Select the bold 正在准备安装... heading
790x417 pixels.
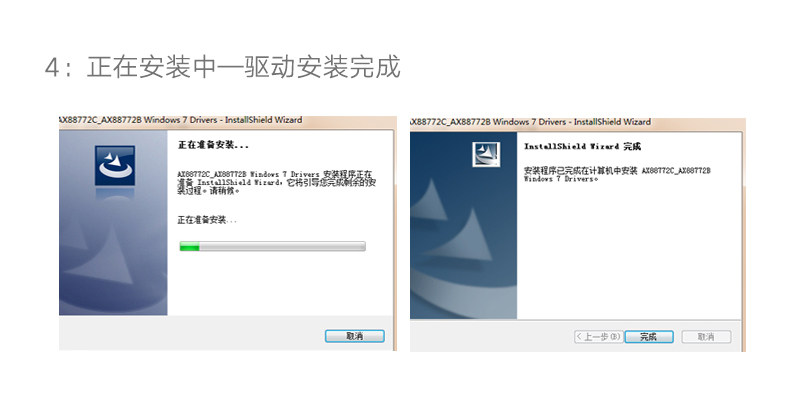coord(213,145)
